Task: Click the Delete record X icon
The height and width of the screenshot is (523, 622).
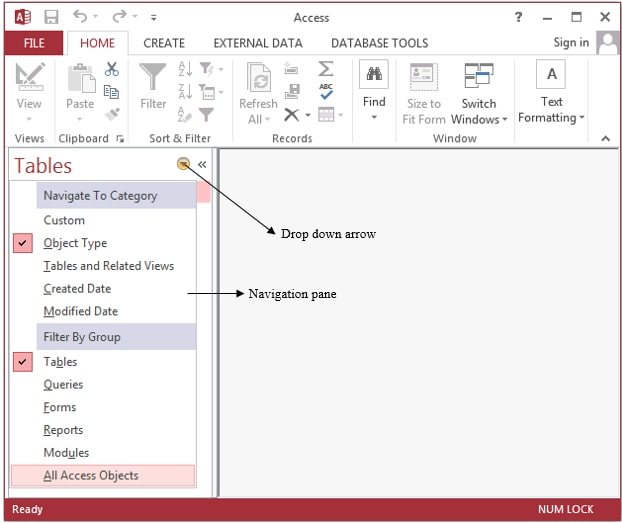Action: 292,115
